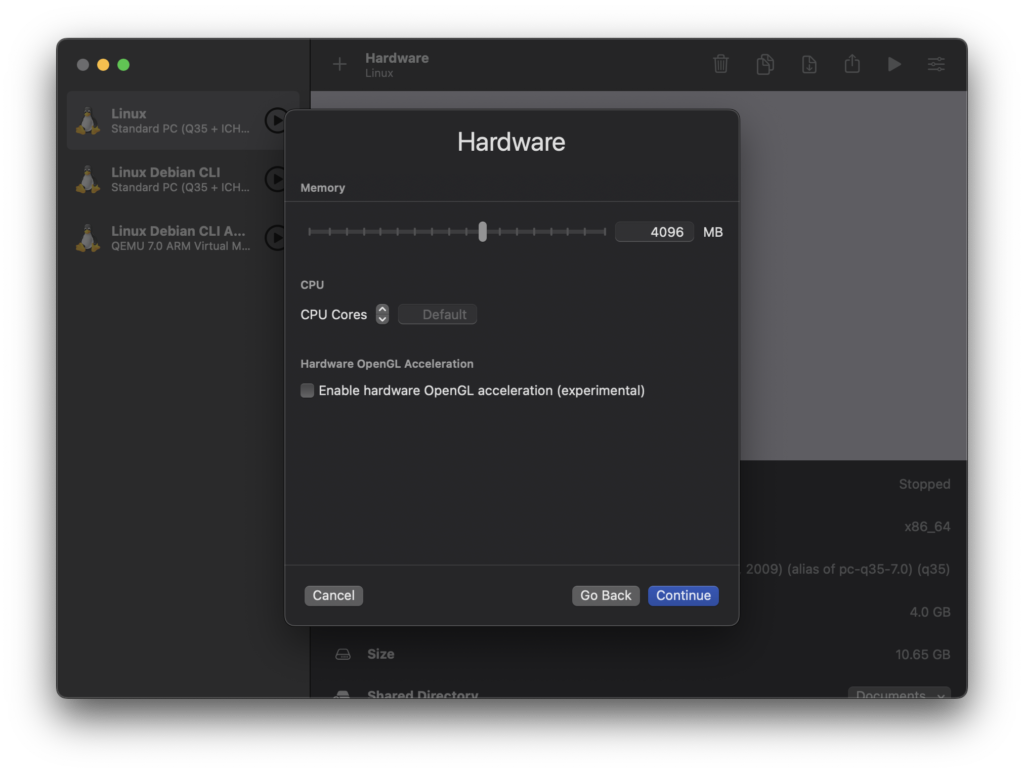Click the memory slider handle

click(483, 232)
